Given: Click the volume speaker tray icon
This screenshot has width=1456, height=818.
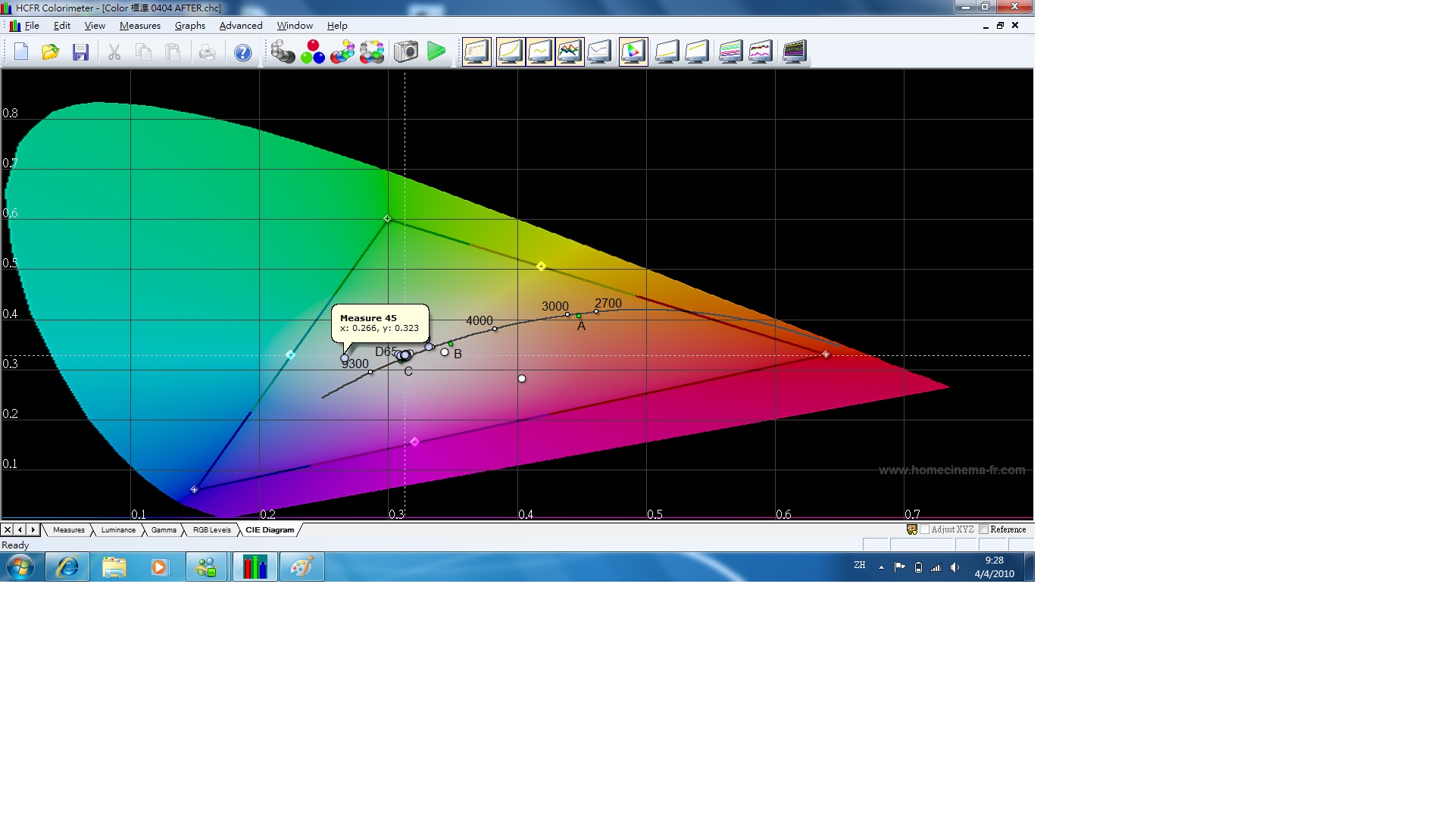Looking at the screenshot, I should [955, 567].
